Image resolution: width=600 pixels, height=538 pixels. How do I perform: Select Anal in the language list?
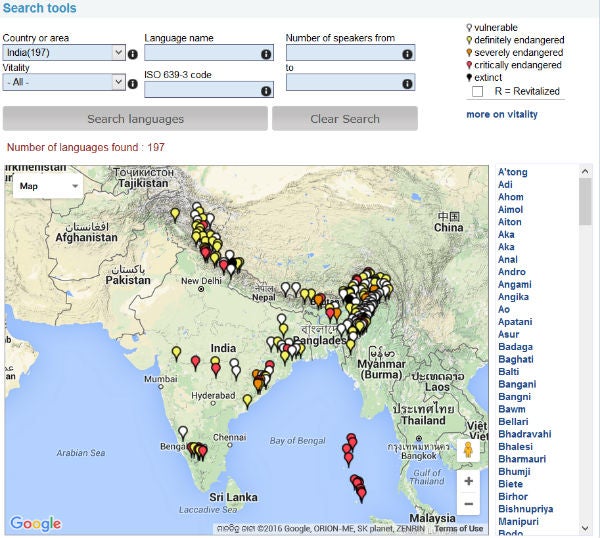pos(508,259)
